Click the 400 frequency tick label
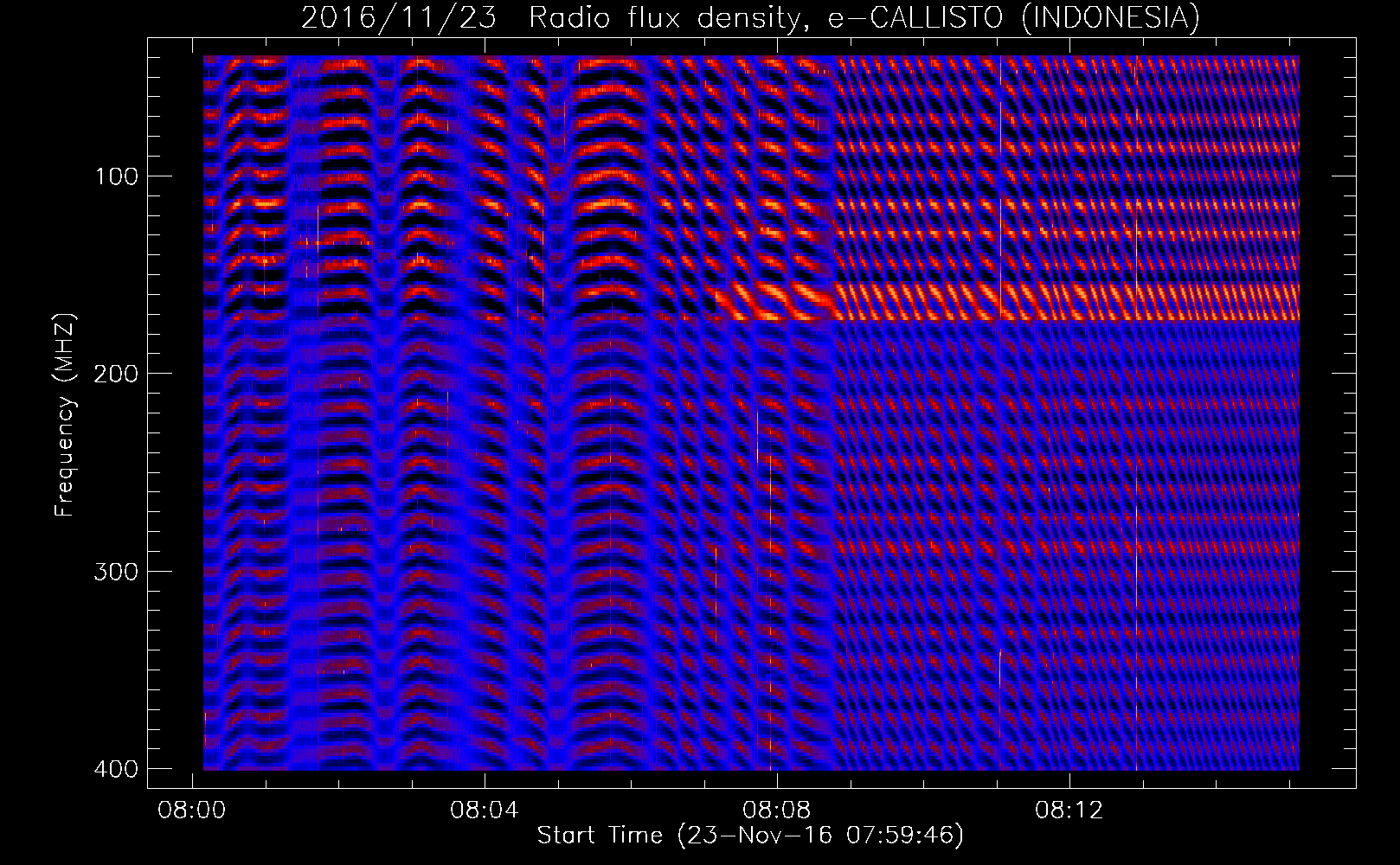Image resolution: width=1400 pixels, height=865 pixels. click(x=115, y=769)
